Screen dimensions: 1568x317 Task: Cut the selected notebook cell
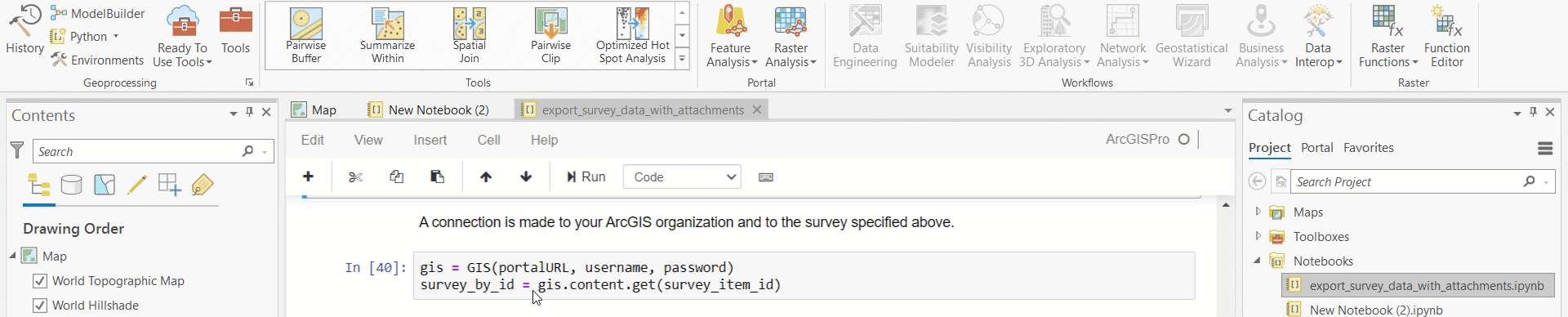[355, 176]
